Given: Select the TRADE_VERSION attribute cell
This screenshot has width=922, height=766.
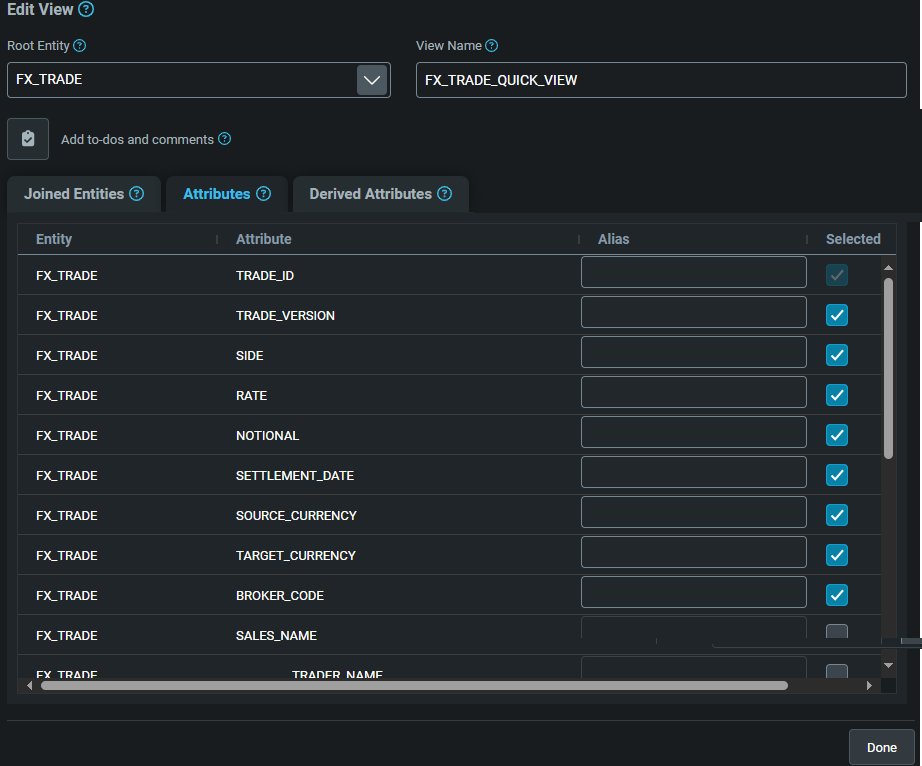Looking at the screenshot, I should tap(285, 315).
